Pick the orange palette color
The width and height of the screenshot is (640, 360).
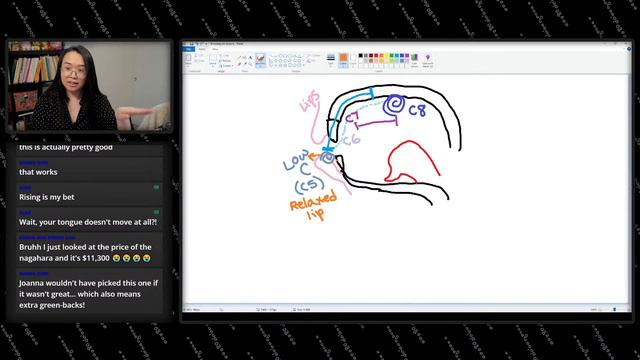point(381,56)
